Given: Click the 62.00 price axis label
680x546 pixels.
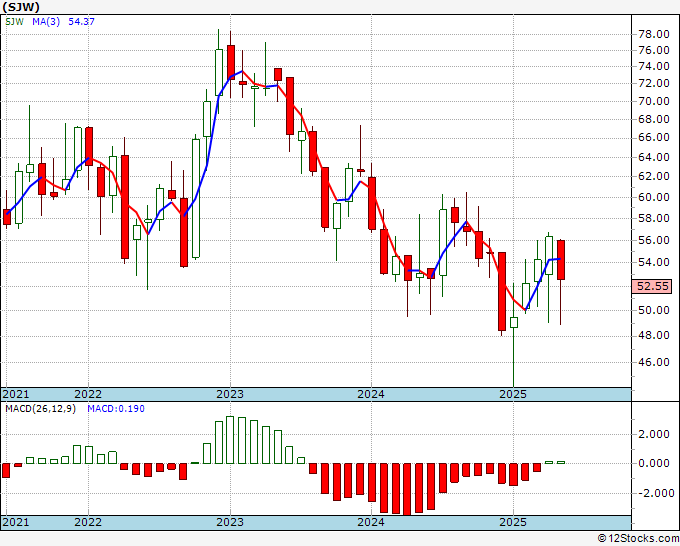Looking at the screenshot, I should coord(654,176).
